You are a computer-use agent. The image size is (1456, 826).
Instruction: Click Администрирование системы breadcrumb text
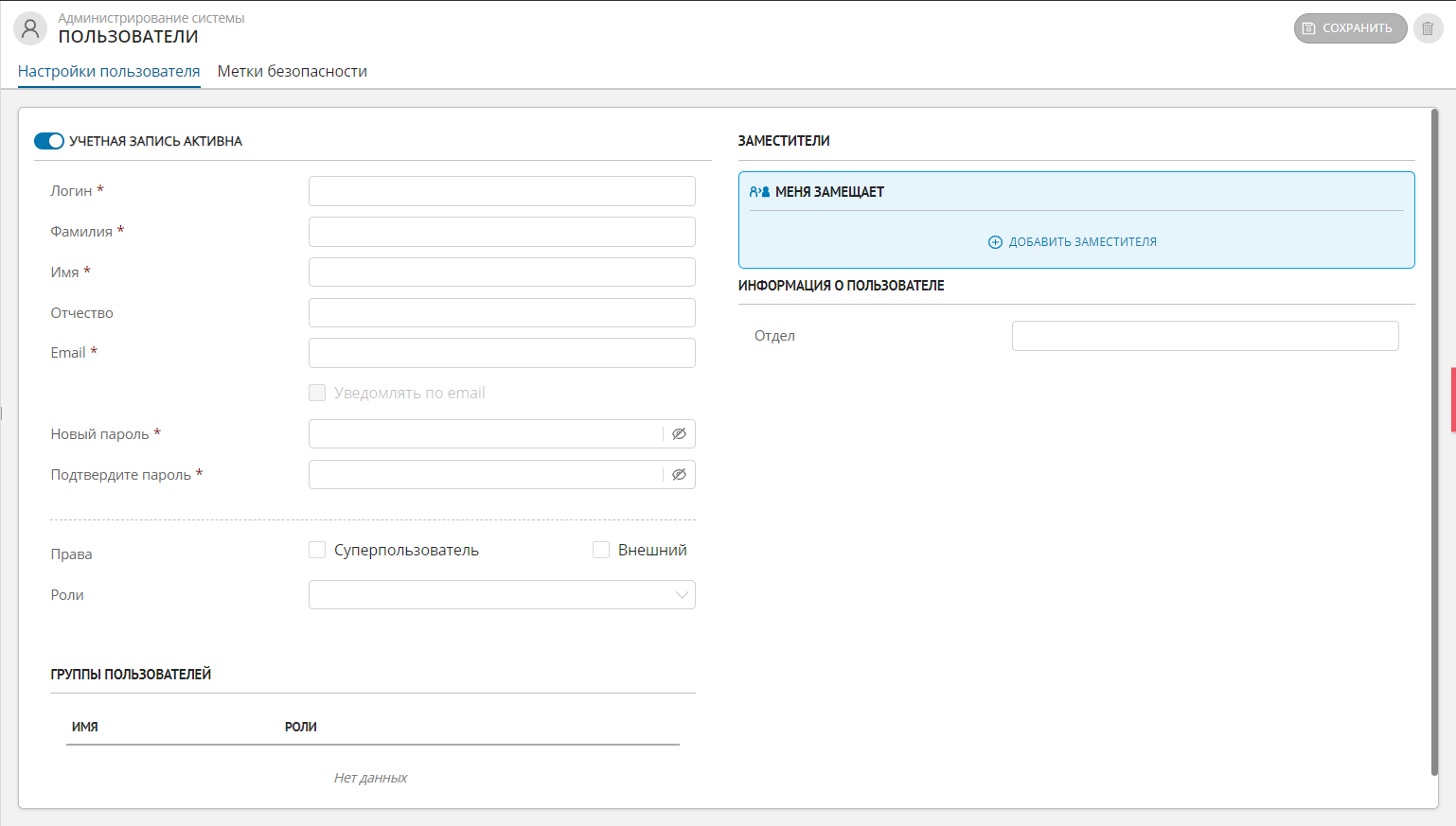tap(151, 18)
